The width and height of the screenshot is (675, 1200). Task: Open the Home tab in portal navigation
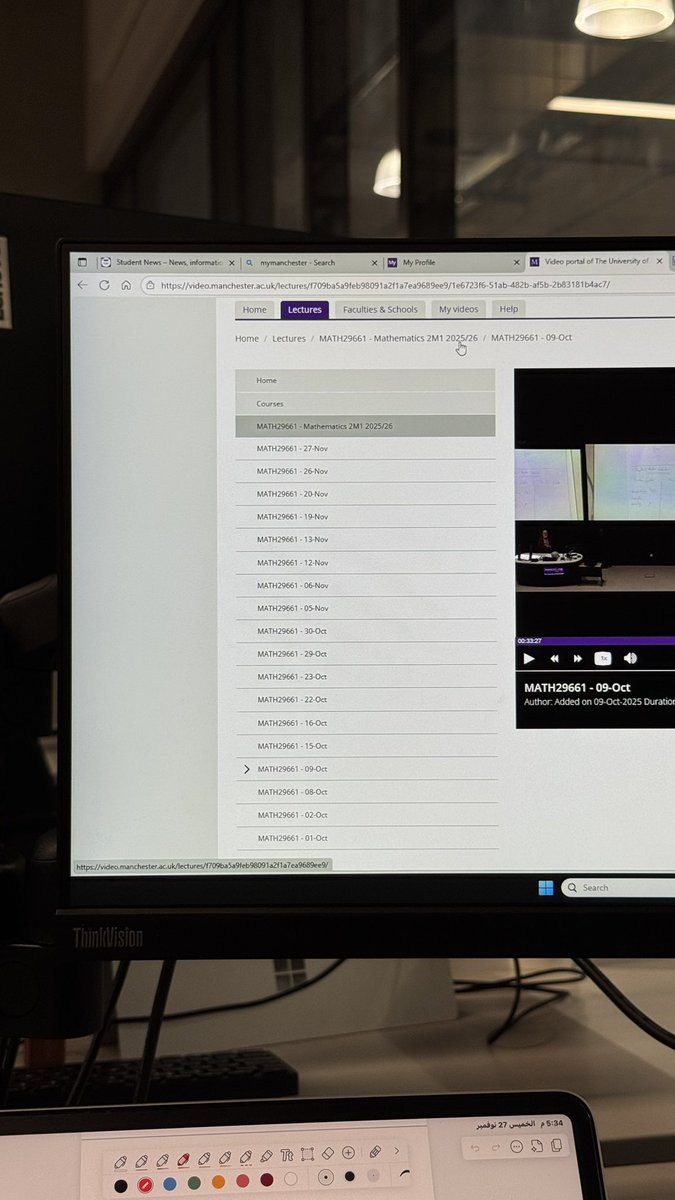255,310
